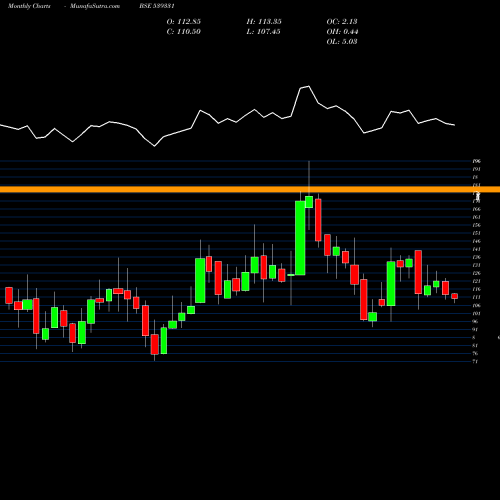This screenshot has width=500, height=500.
Task: Open the MunafaSutra.com site label
Action: [x=95, y=6]
